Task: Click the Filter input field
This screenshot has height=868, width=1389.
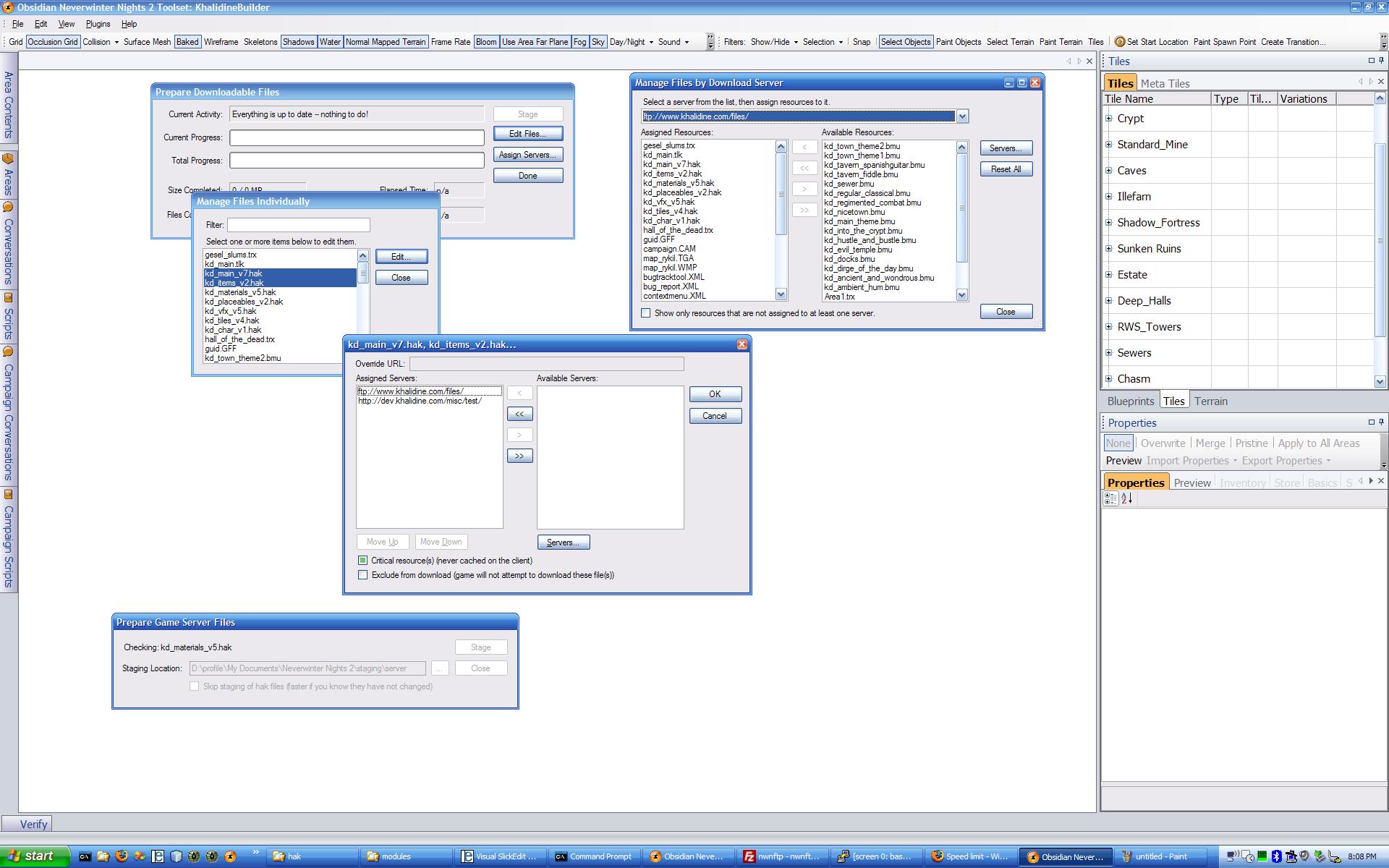Action: [x=299, y=225]
